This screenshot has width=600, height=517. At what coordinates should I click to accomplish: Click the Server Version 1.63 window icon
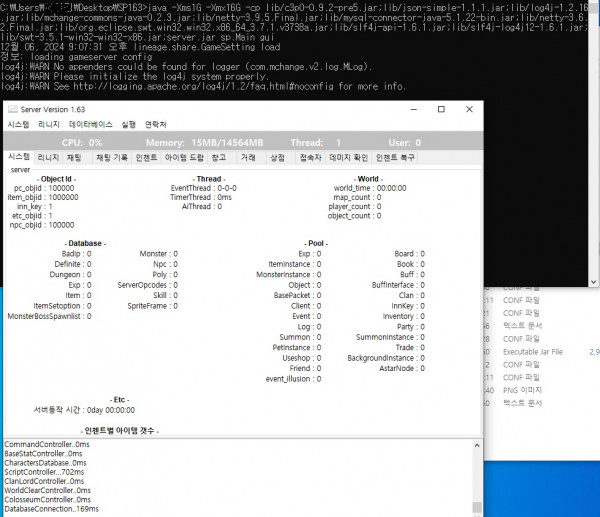tap(13, 109)
